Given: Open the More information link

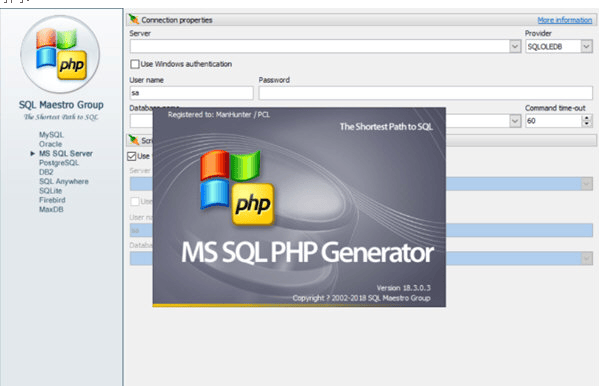Looking at the screenshot, I should (565, 20).
